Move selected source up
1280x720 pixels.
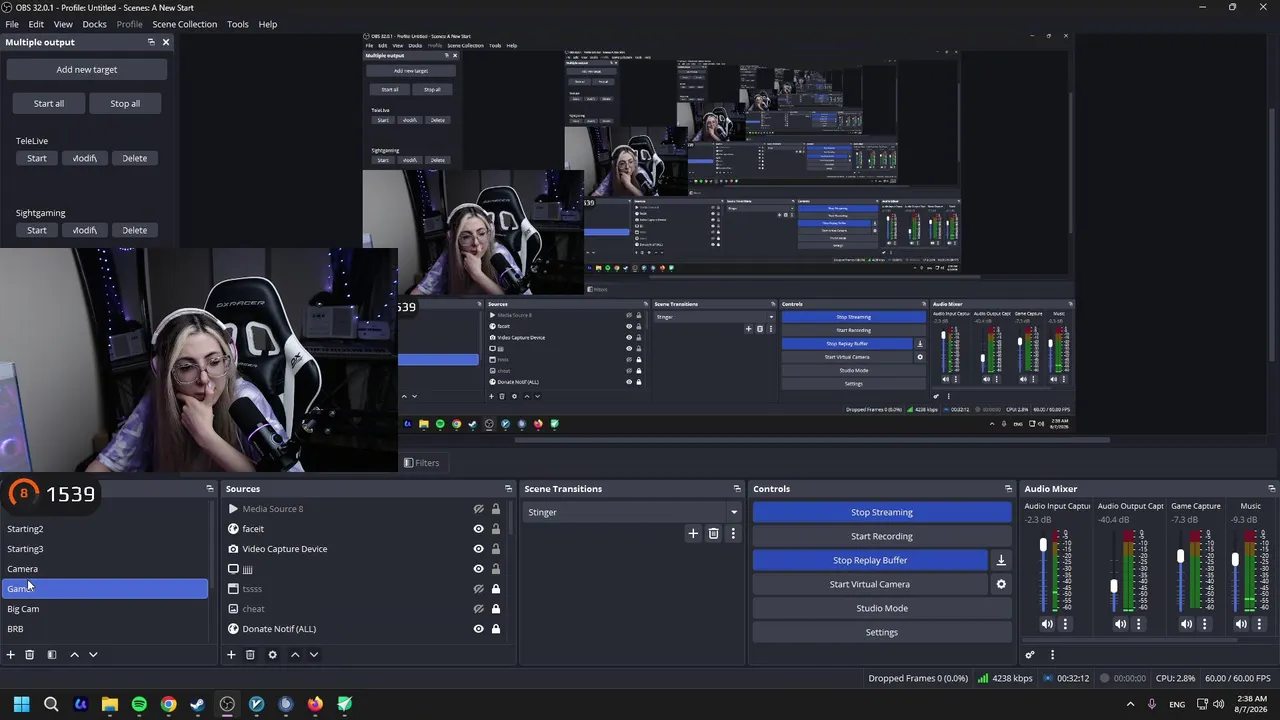click(295, 655)
